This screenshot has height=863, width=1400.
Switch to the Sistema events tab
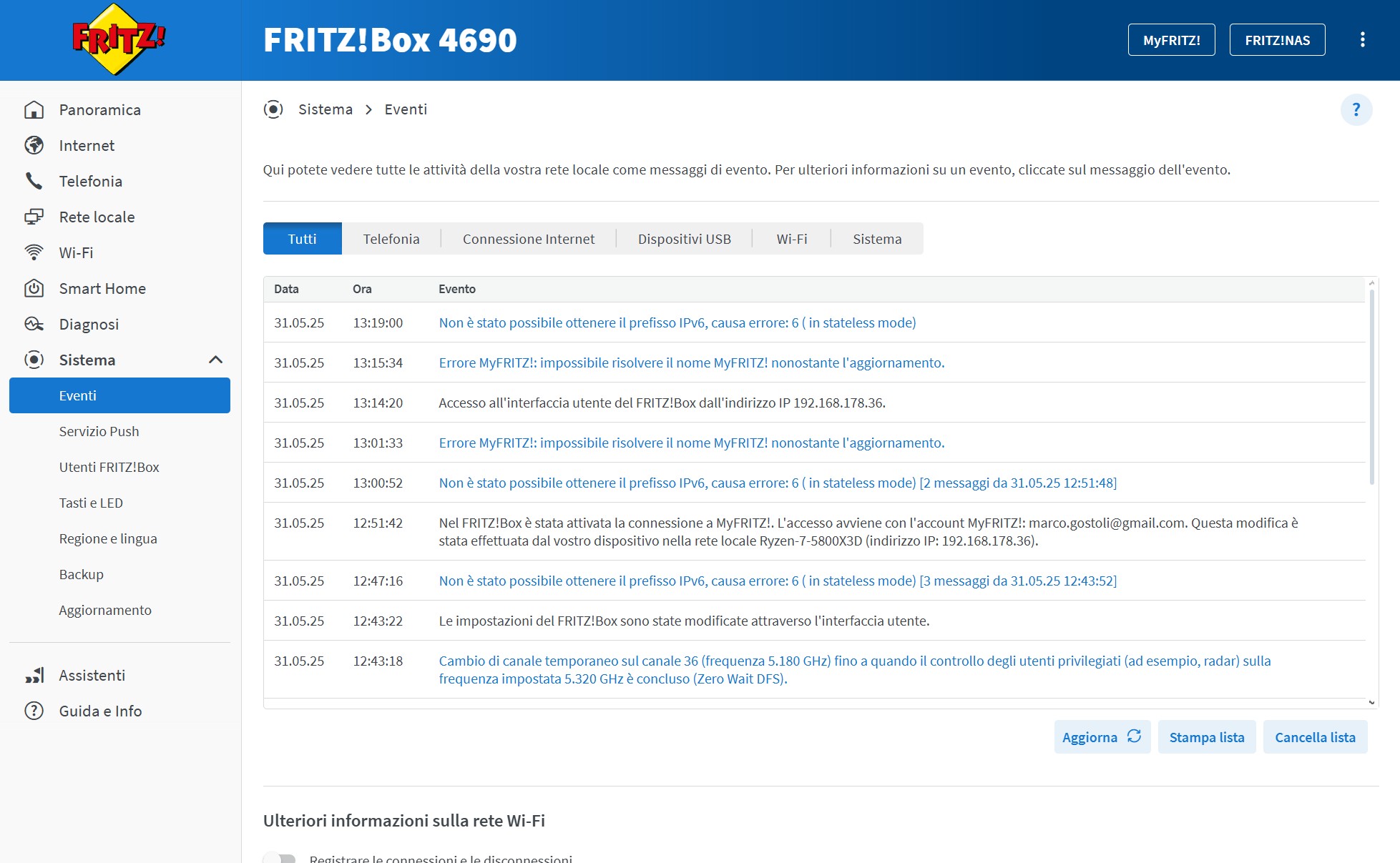[877, 239]
